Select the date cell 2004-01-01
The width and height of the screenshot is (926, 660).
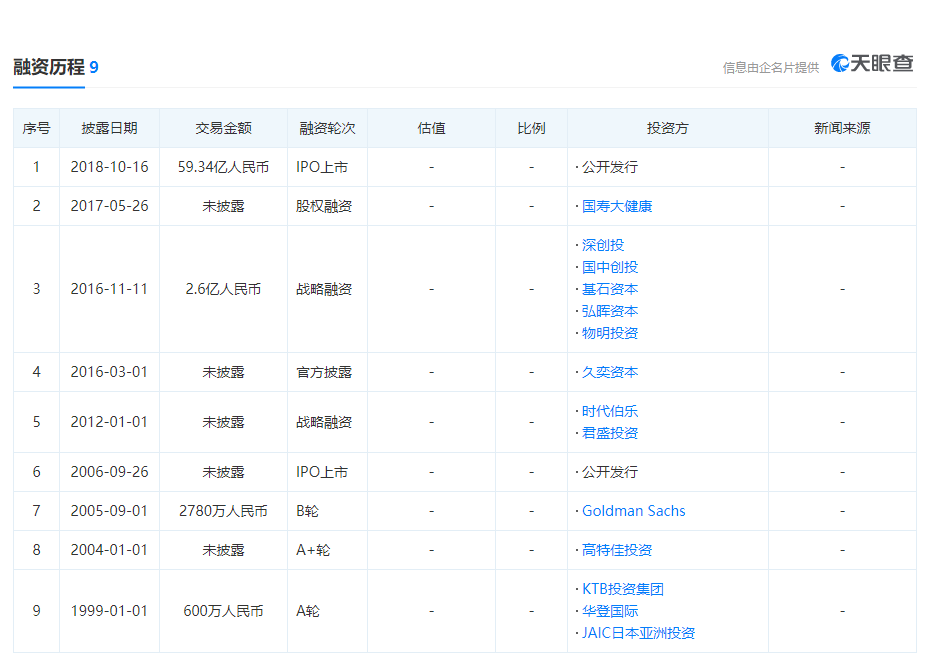109,550
